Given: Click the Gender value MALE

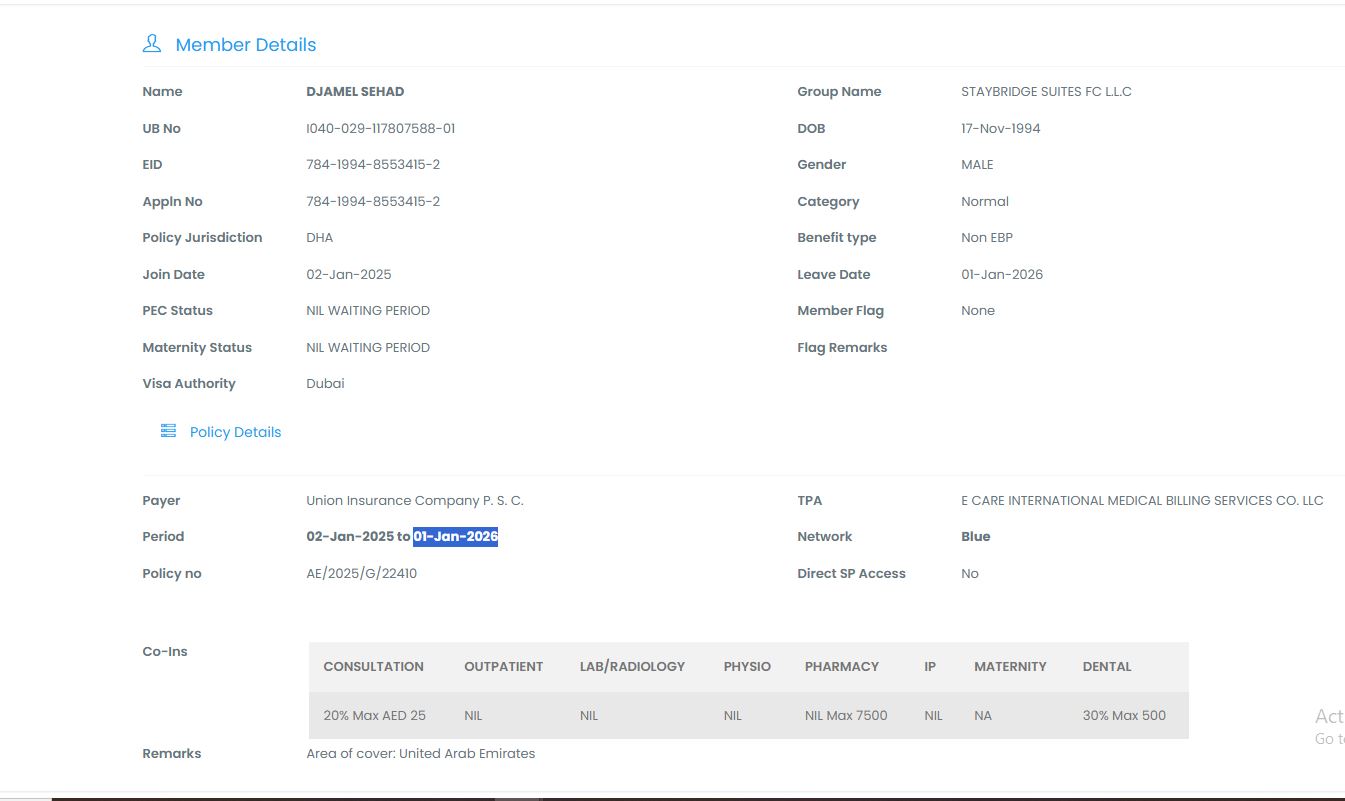Looking at the screenshot, I should (x=977, y=165).
